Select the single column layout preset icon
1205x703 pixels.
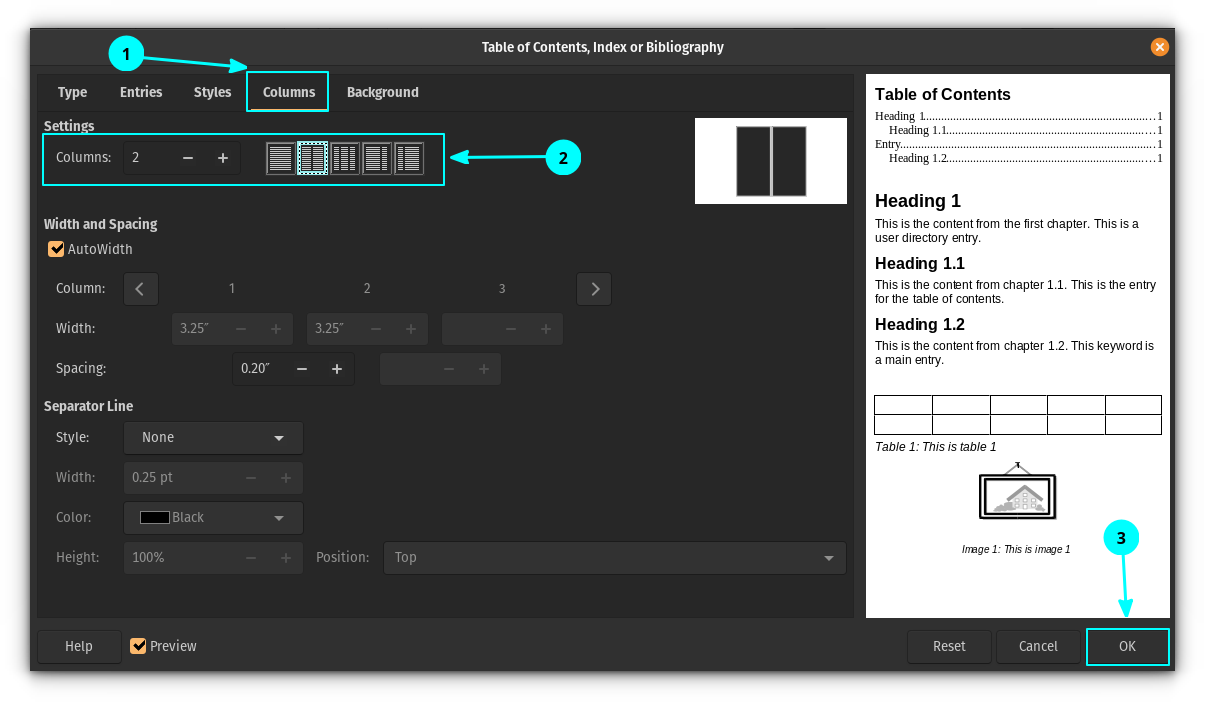pos(281,158)
